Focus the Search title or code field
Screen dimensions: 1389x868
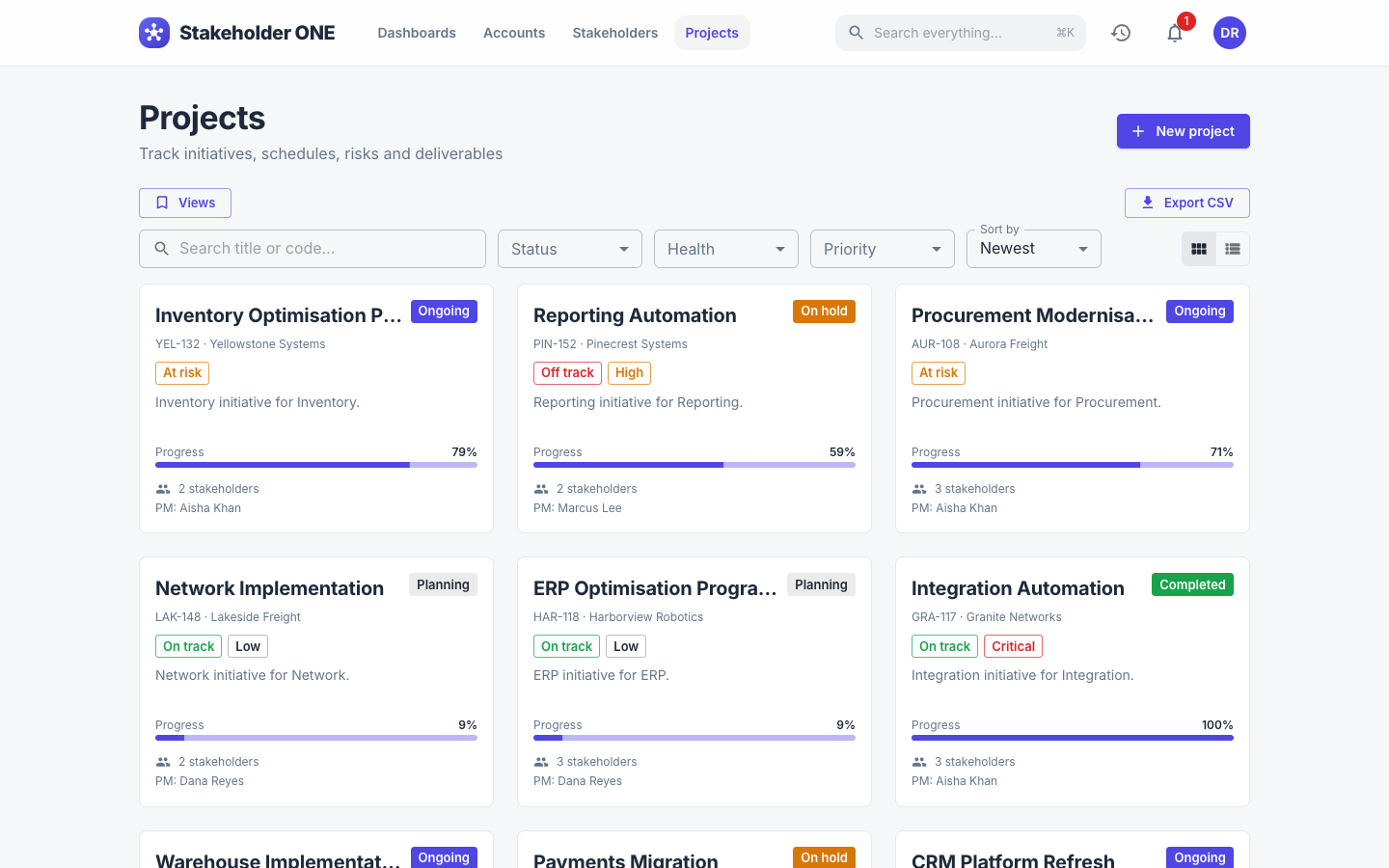pos(313,249)
